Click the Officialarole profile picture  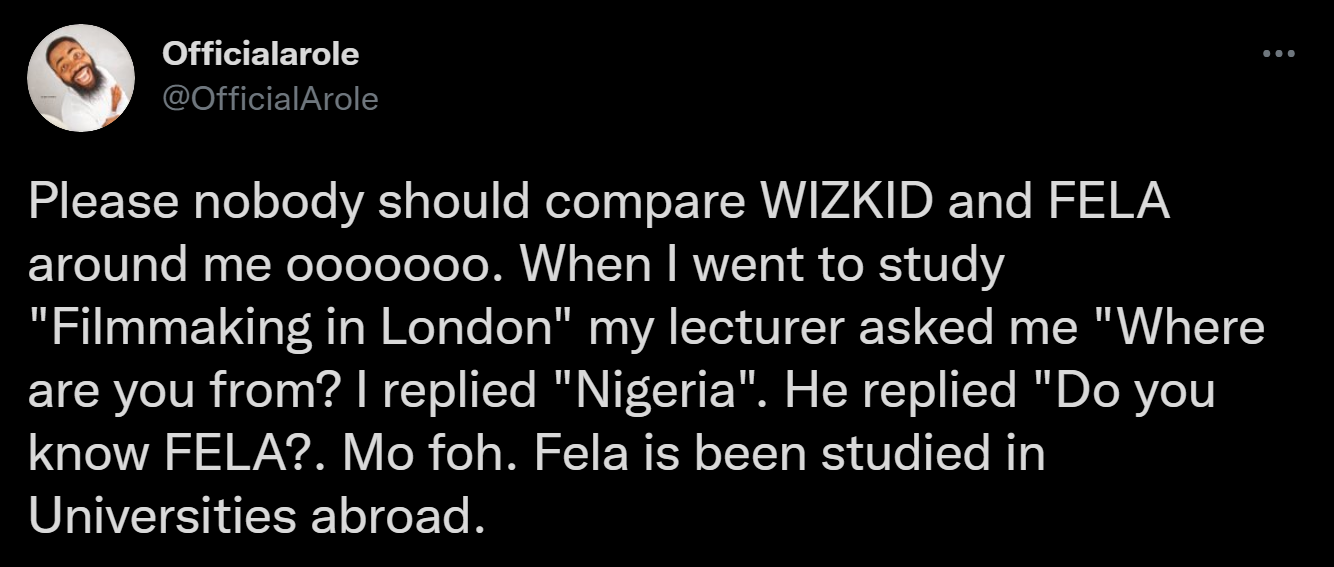[x=81, y=79]
